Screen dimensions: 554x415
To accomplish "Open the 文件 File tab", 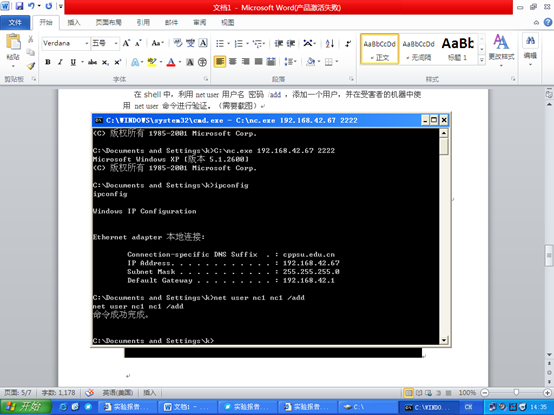I will pos(15,23).
